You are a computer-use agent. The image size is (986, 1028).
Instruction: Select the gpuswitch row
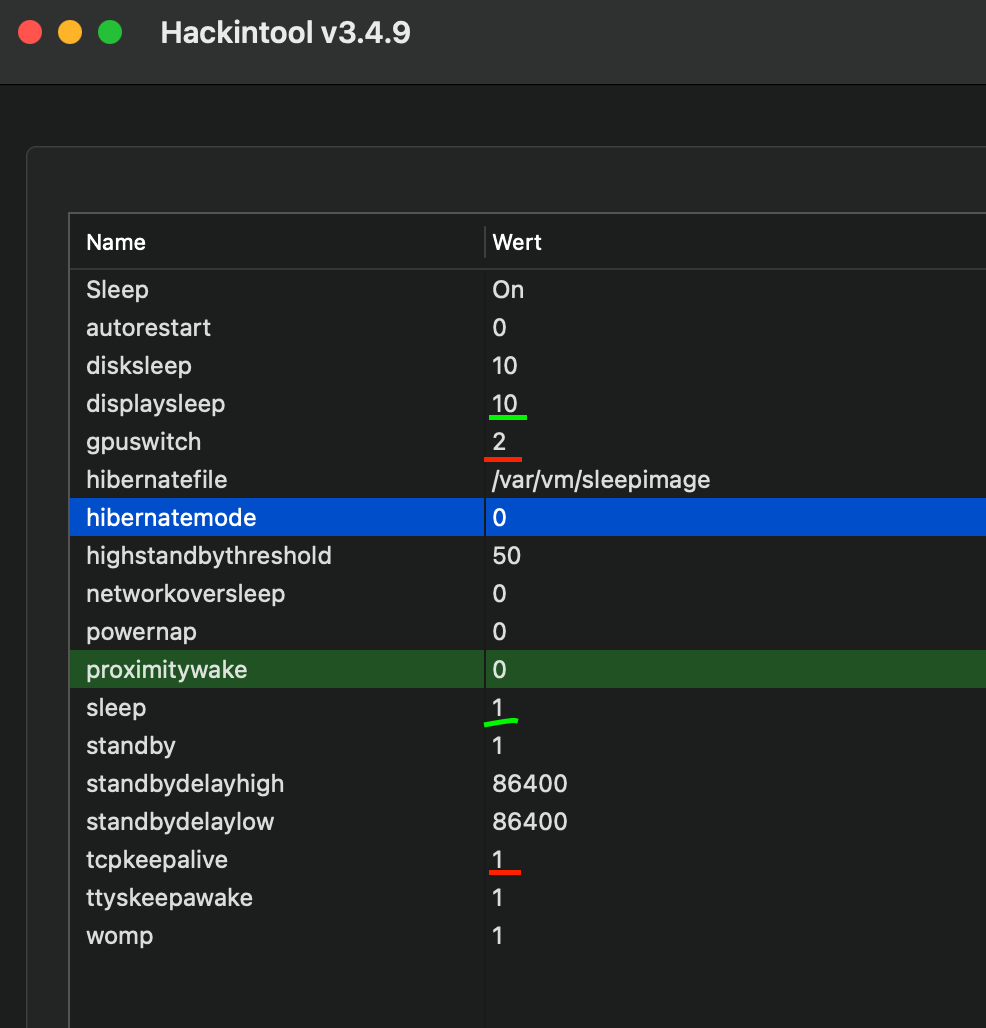(528, 442)
